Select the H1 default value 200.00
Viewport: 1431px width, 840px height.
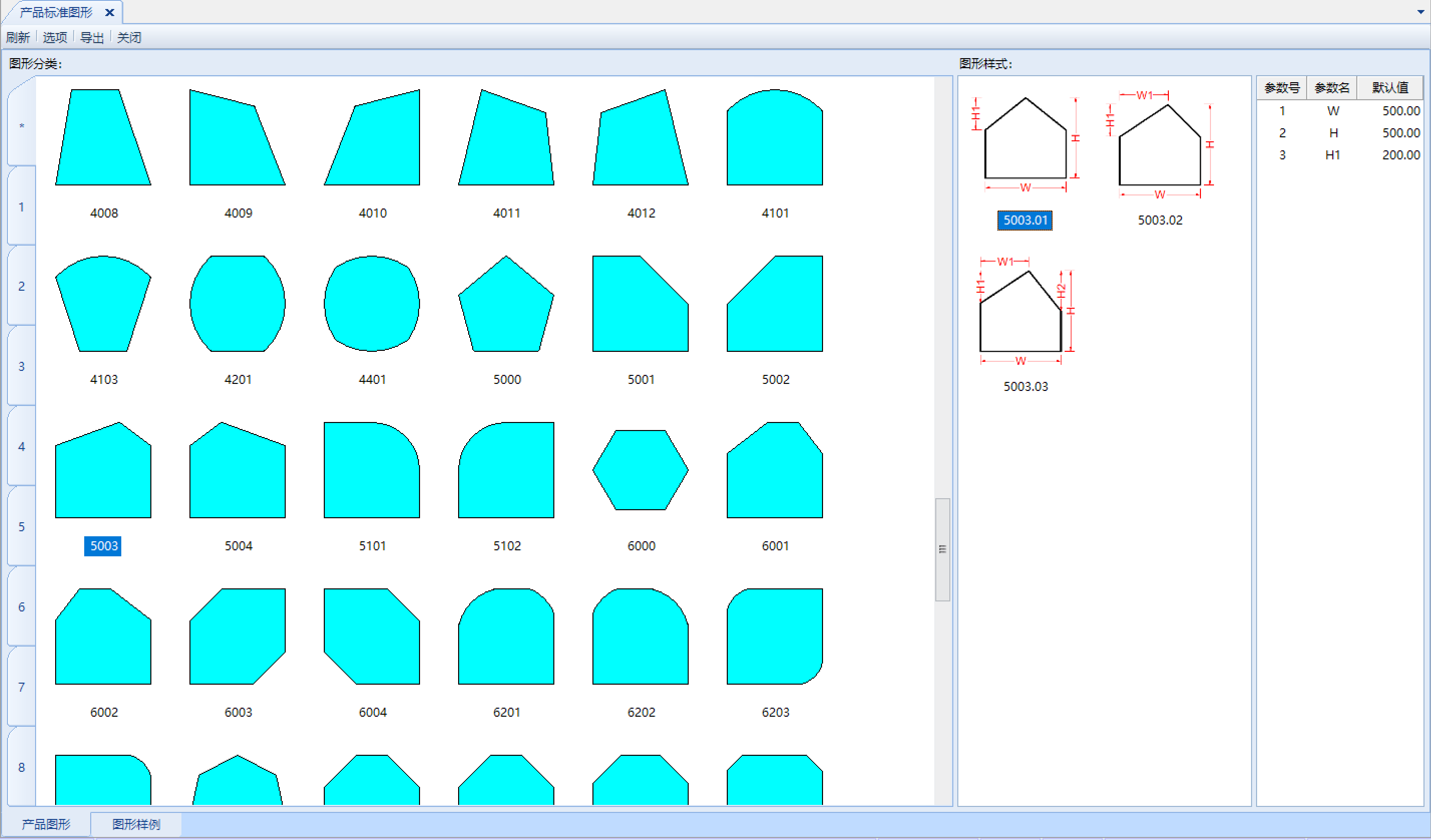coord(1401,155)
